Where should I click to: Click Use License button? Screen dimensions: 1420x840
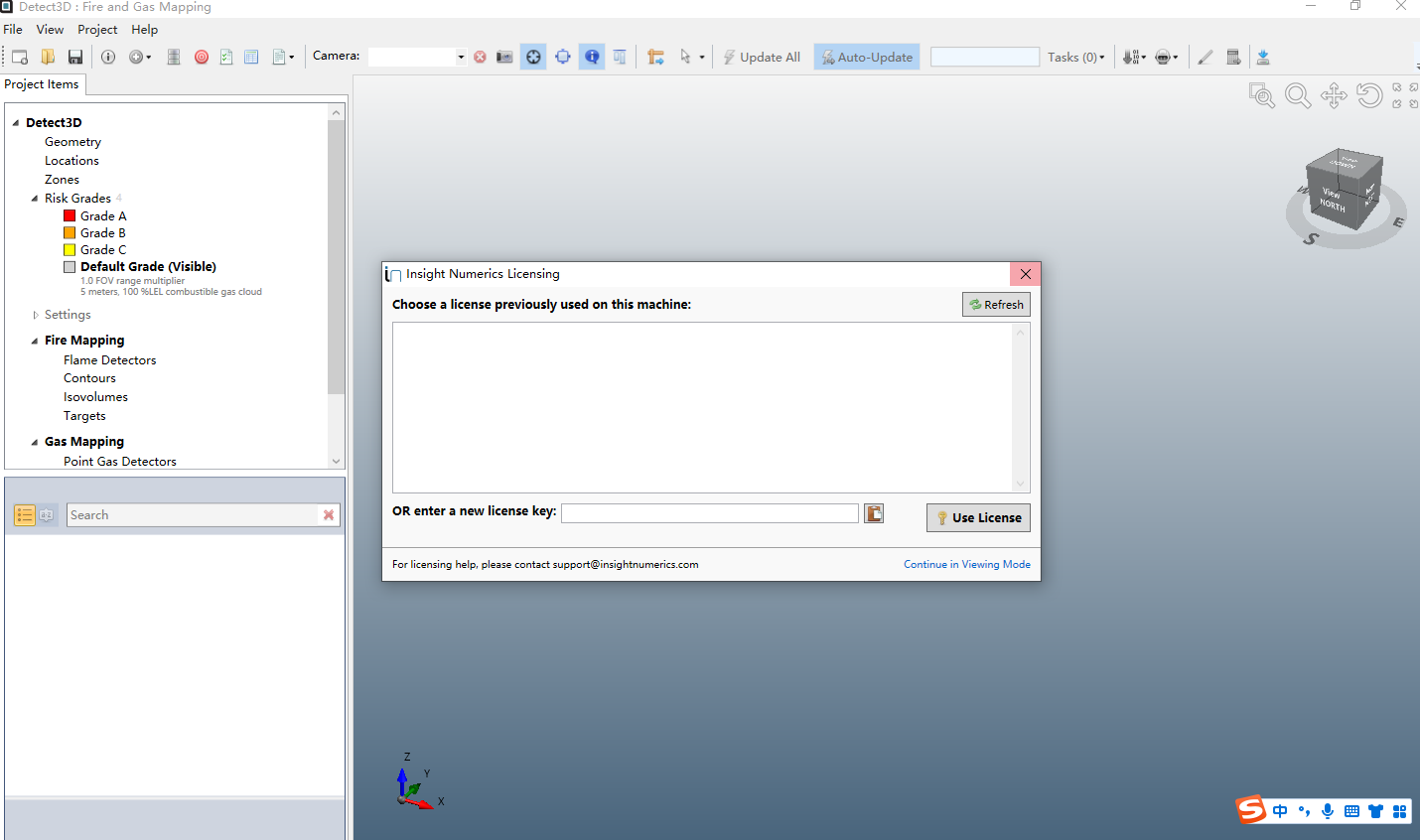(x=978, y=517)
